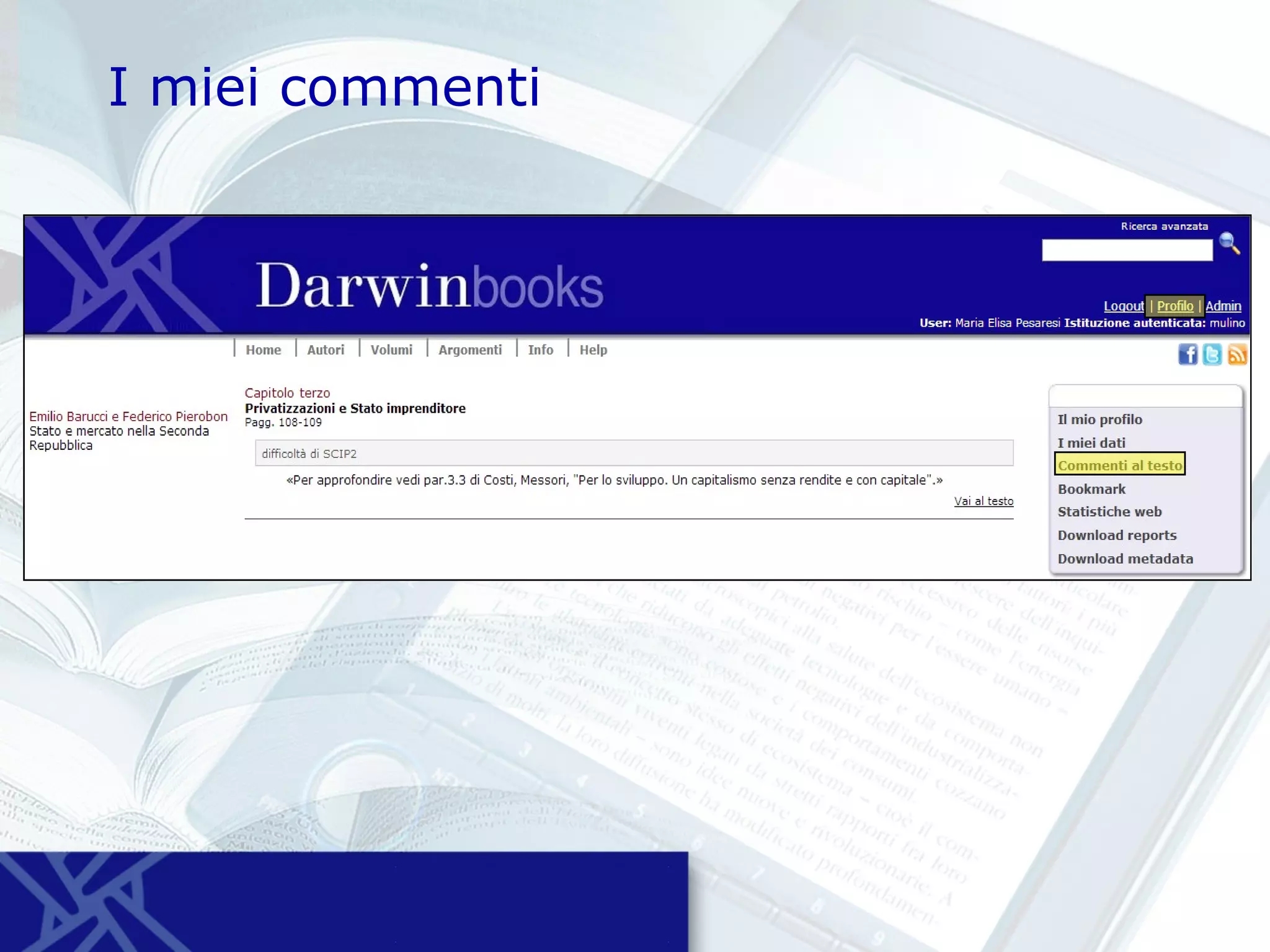Open Commenti al testo sidebar item
This screenshot has height=952, width=1270.
click(1119, 465)
